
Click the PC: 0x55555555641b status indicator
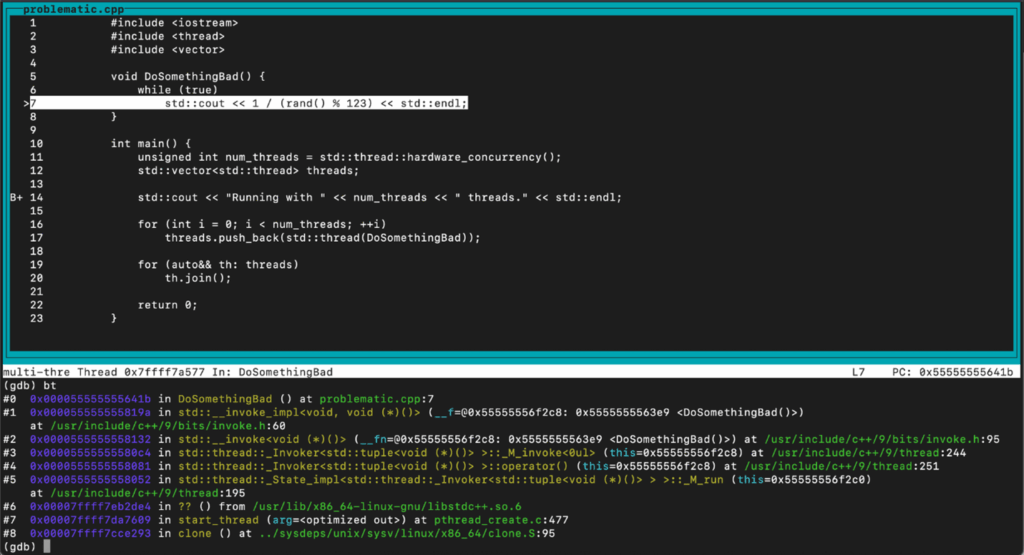(953, 372)
